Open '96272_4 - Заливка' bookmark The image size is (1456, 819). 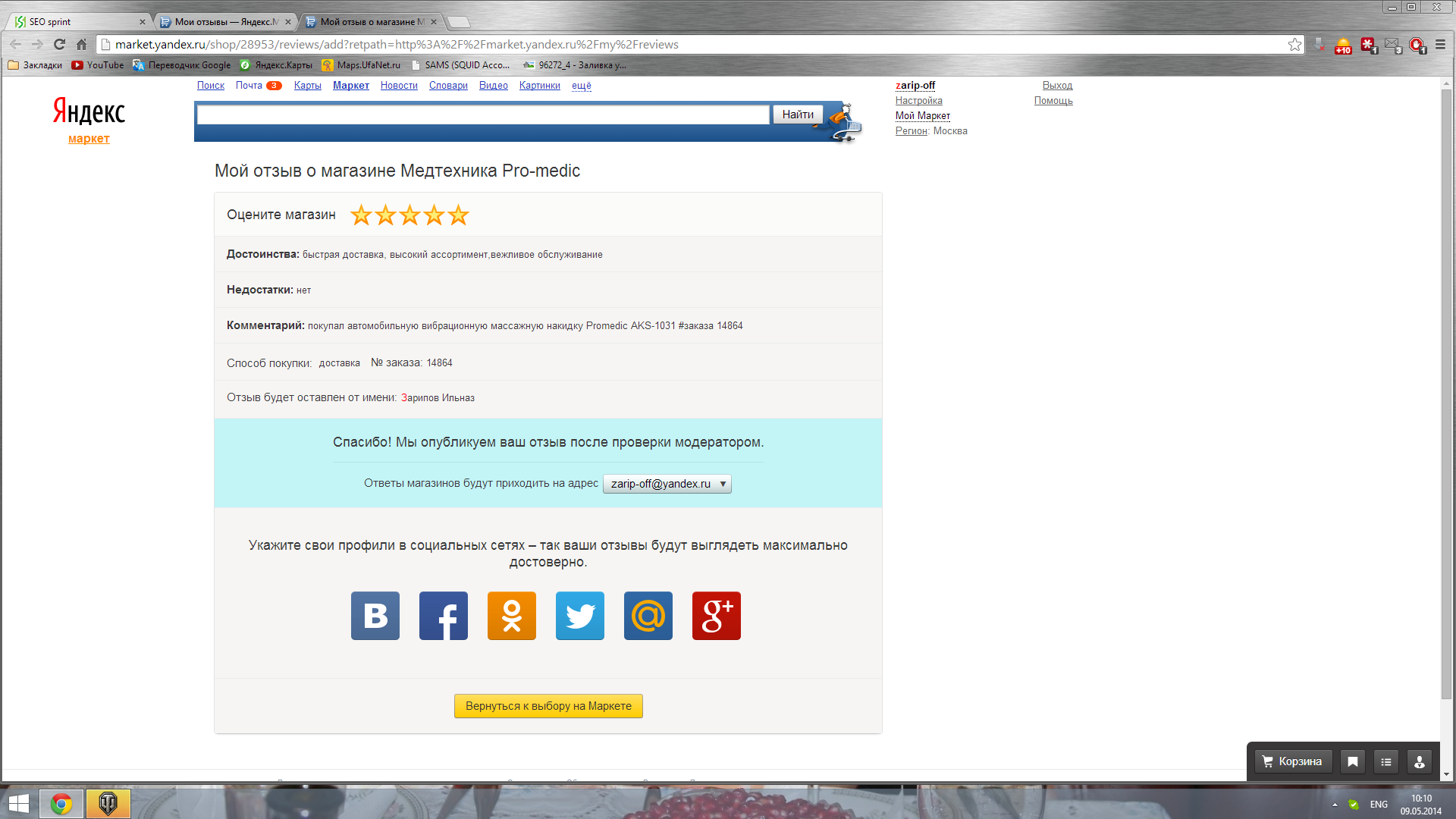pyautogui.click(x=575, y=65)
